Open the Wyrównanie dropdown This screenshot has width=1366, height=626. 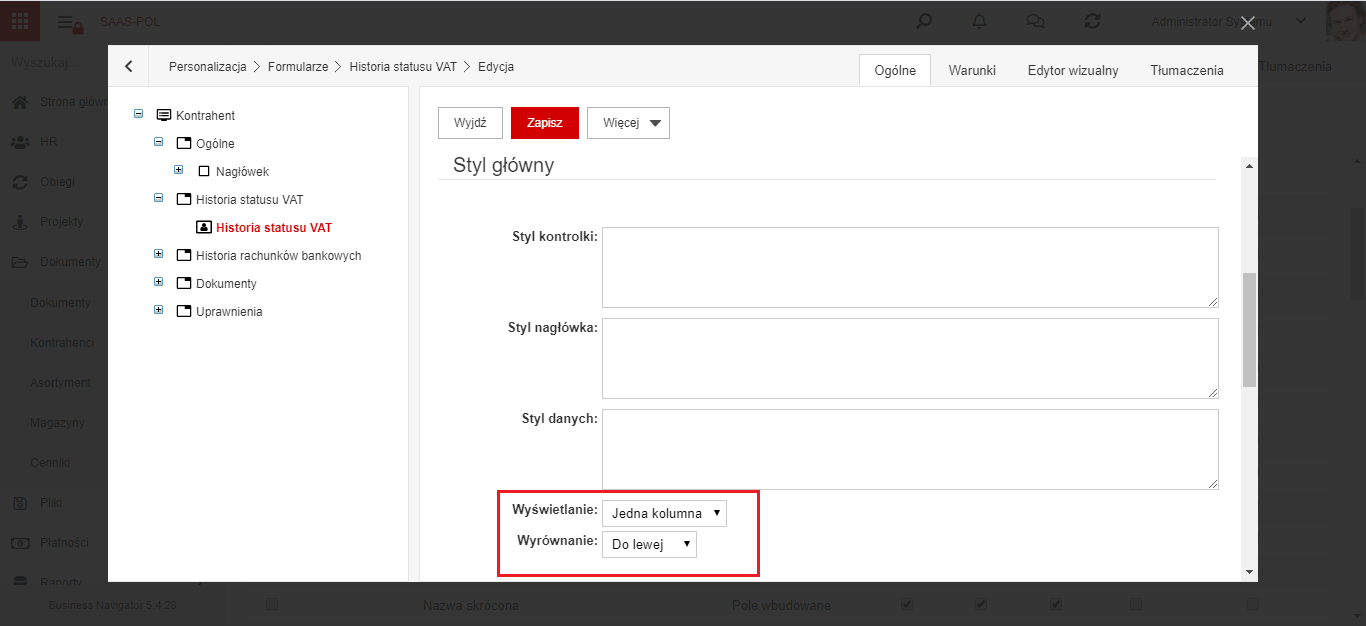click(649, 544)
